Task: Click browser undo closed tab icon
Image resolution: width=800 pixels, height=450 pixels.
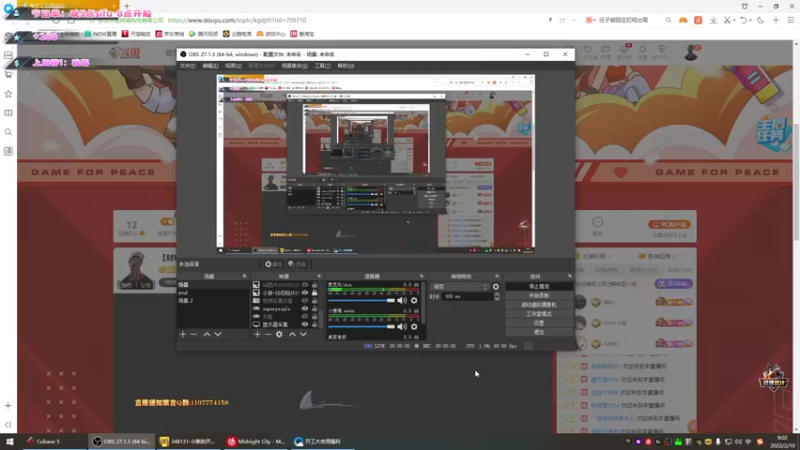Action: (x=743, y=20)
